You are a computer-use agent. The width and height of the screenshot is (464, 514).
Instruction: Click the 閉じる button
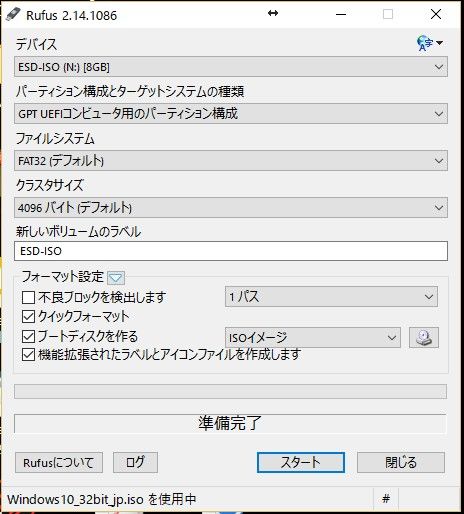tap(401, 462)
